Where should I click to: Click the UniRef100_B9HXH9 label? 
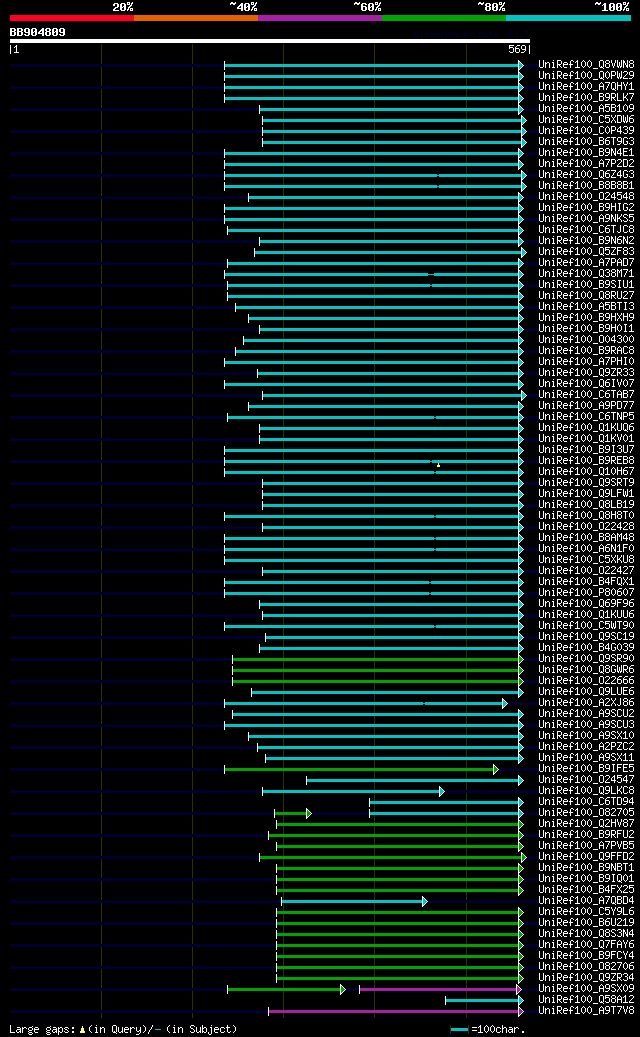(586, 318)
